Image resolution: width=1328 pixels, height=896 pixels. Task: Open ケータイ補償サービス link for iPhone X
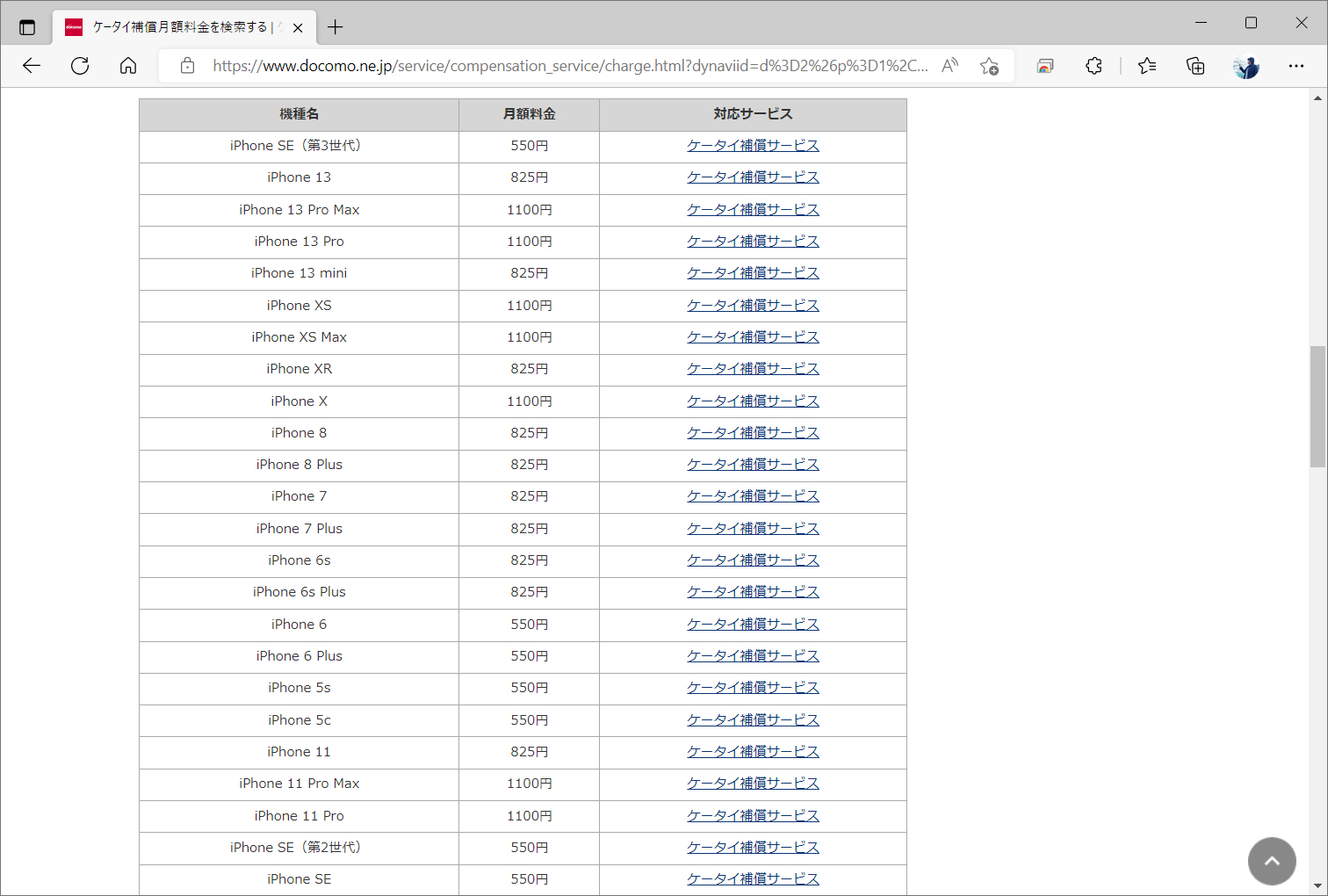click(753, 401)
